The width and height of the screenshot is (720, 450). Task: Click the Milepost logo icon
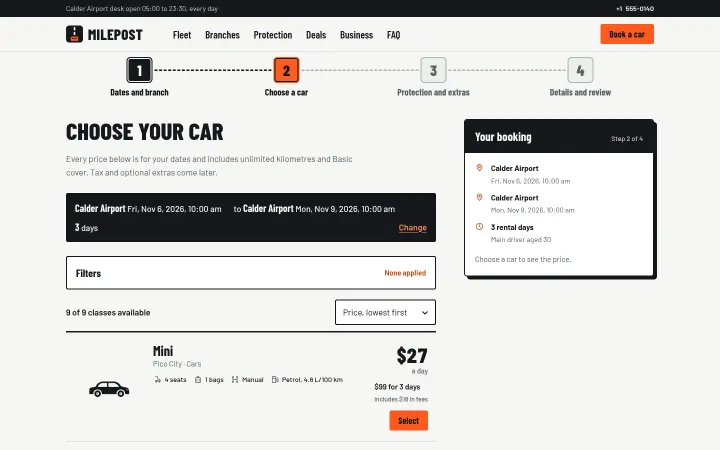pyautogui.click(x=74, y=34)
